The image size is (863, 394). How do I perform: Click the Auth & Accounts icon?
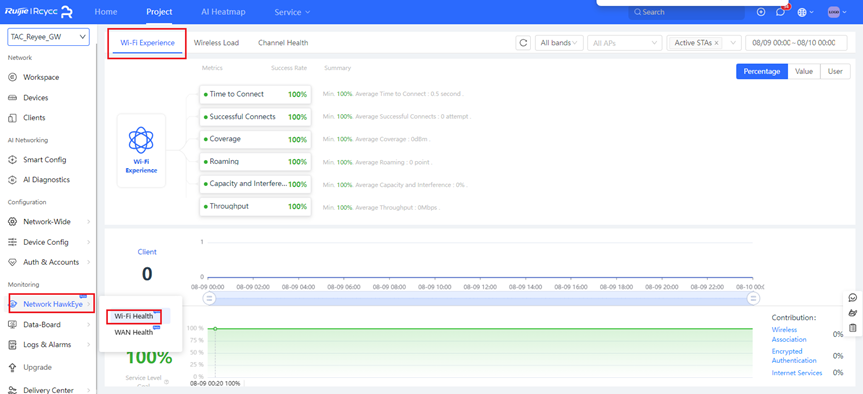(x=13, y=262)
